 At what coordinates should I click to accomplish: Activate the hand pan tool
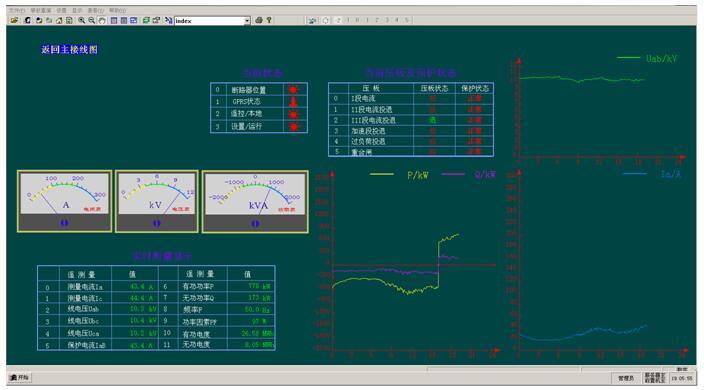tap(102, 20)
